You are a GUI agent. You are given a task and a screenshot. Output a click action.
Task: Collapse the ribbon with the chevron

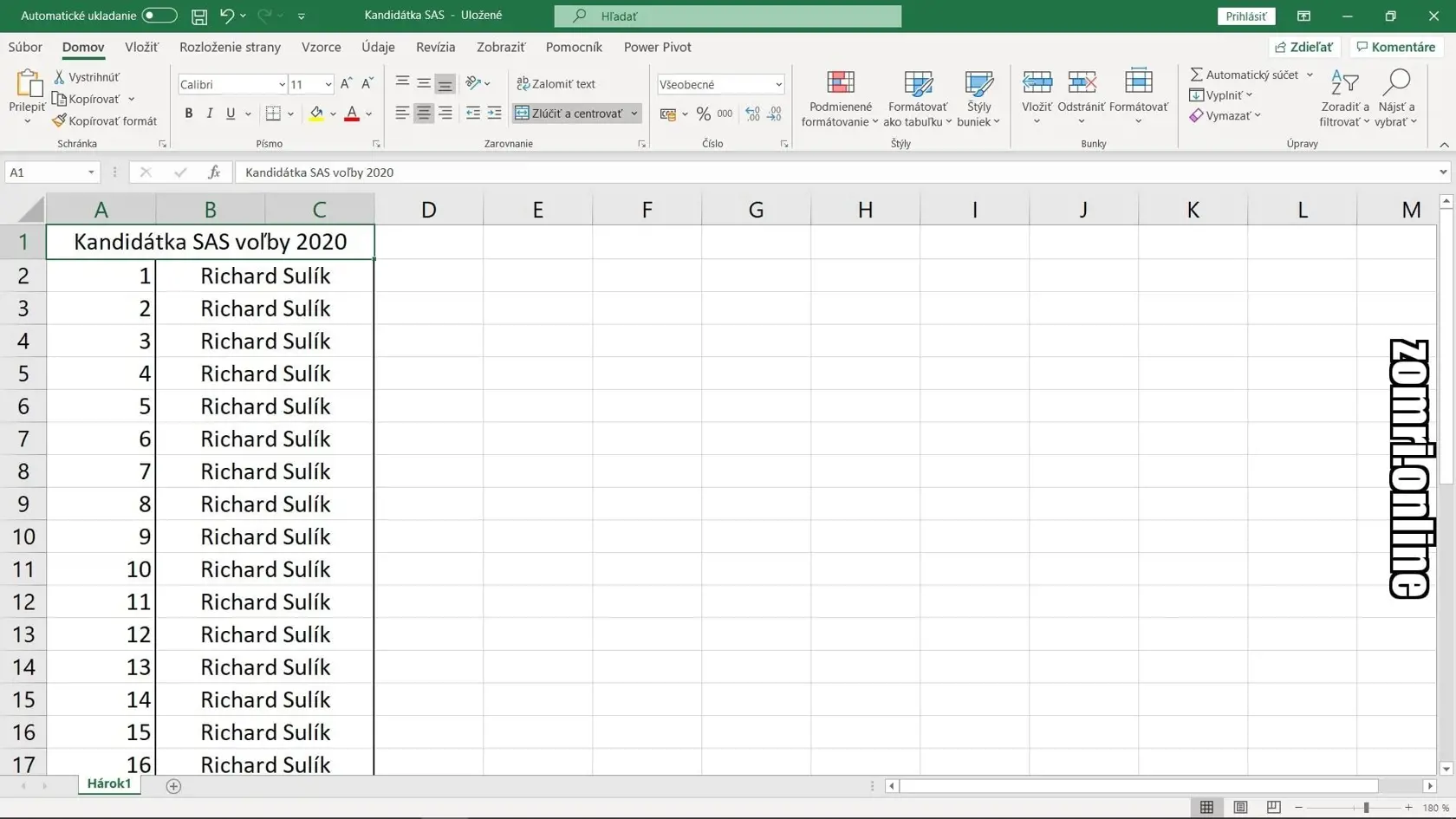[x=1444, y=145]
